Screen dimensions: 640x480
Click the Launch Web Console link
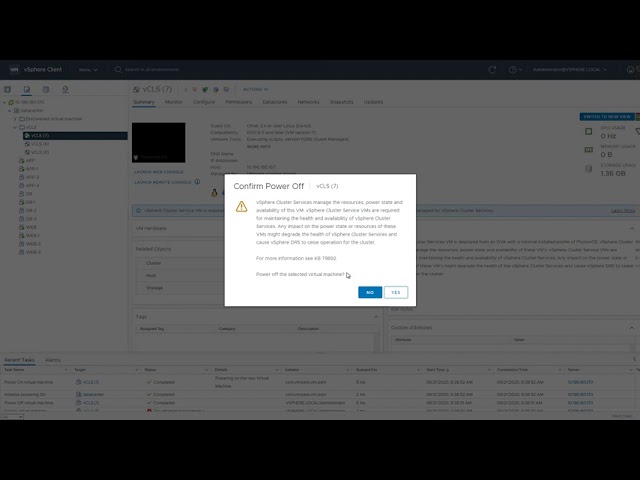point(159,172)
